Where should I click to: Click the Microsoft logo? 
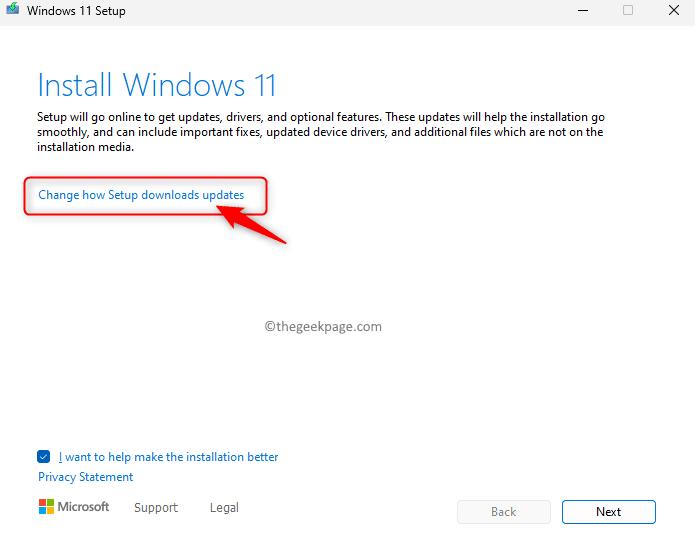pos(74,506)
